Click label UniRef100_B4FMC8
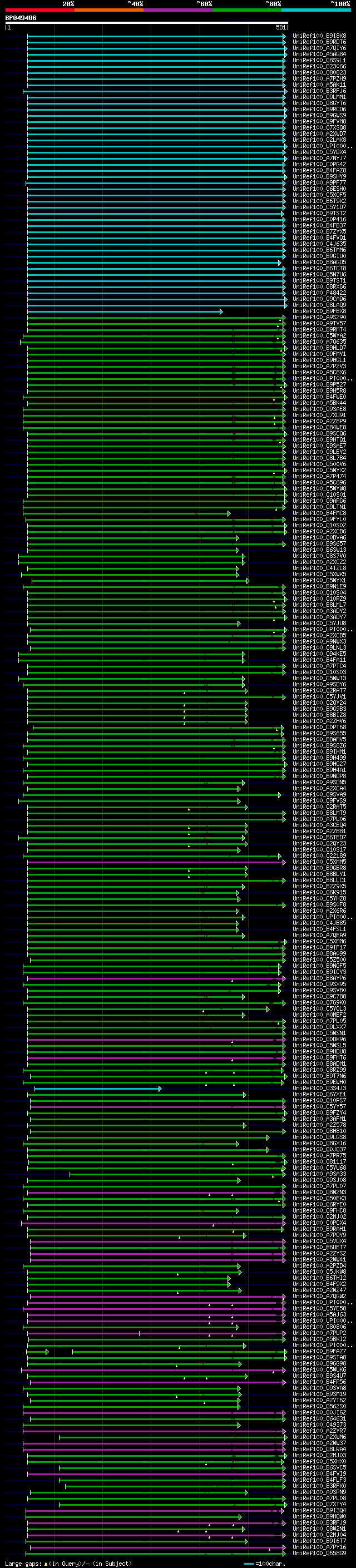 click(x=319, y=513)
